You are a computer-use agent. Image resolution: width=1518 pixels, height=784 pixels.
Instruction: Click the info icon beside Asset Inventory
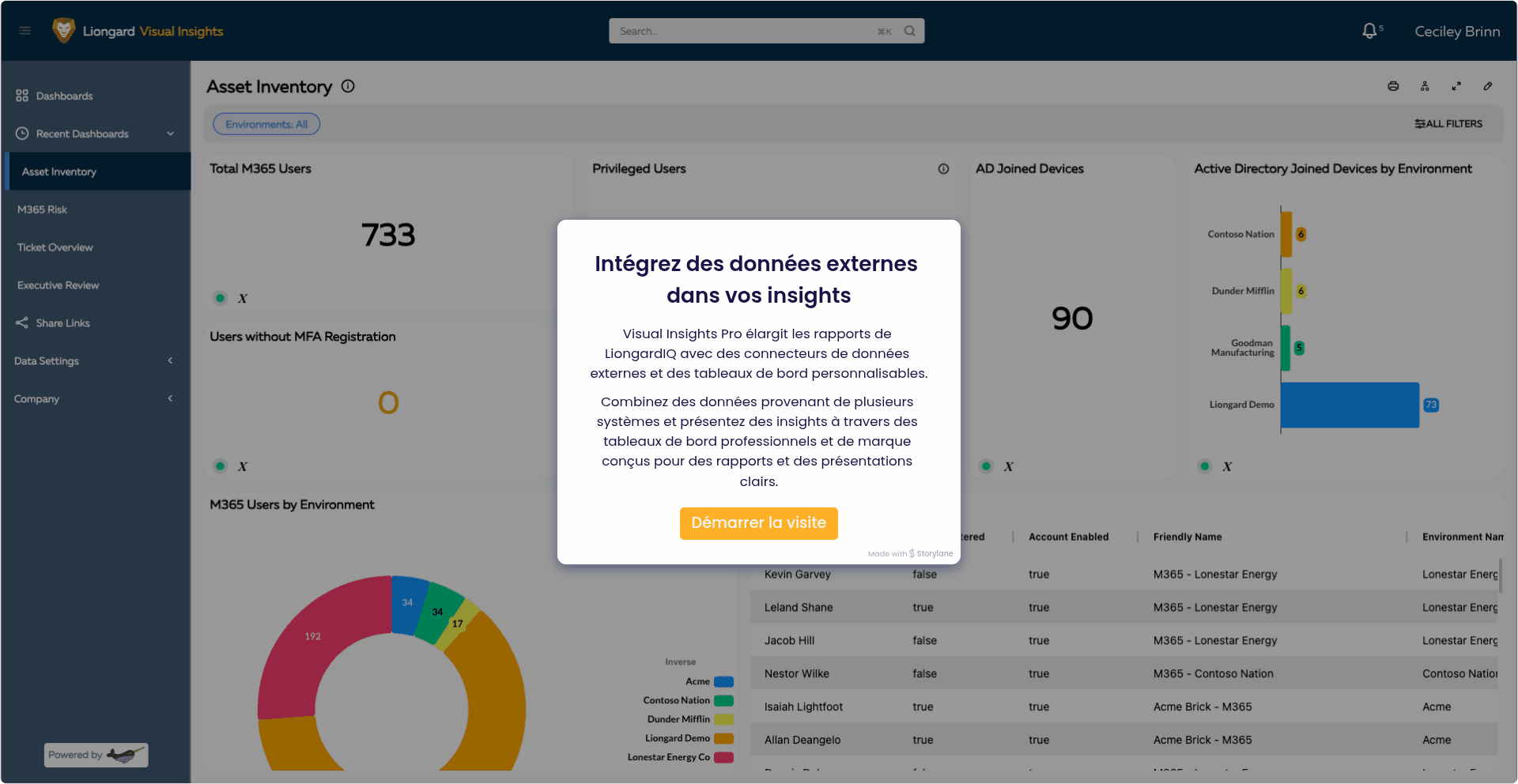[x=348, y=86]
